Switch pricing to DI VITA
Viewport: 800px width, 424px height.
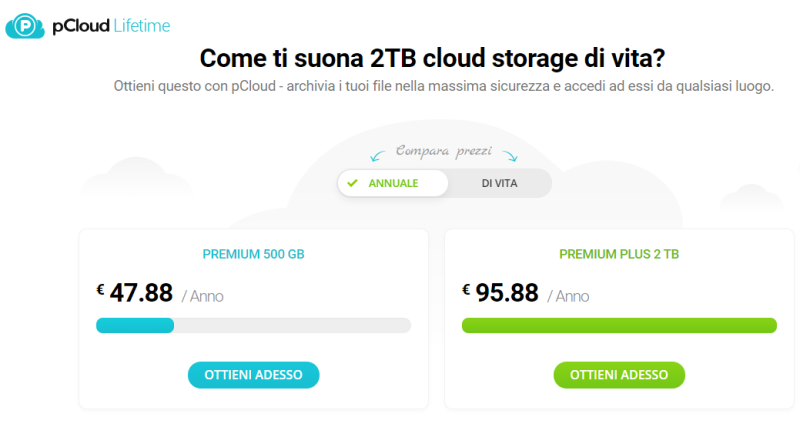pos(499,184)
